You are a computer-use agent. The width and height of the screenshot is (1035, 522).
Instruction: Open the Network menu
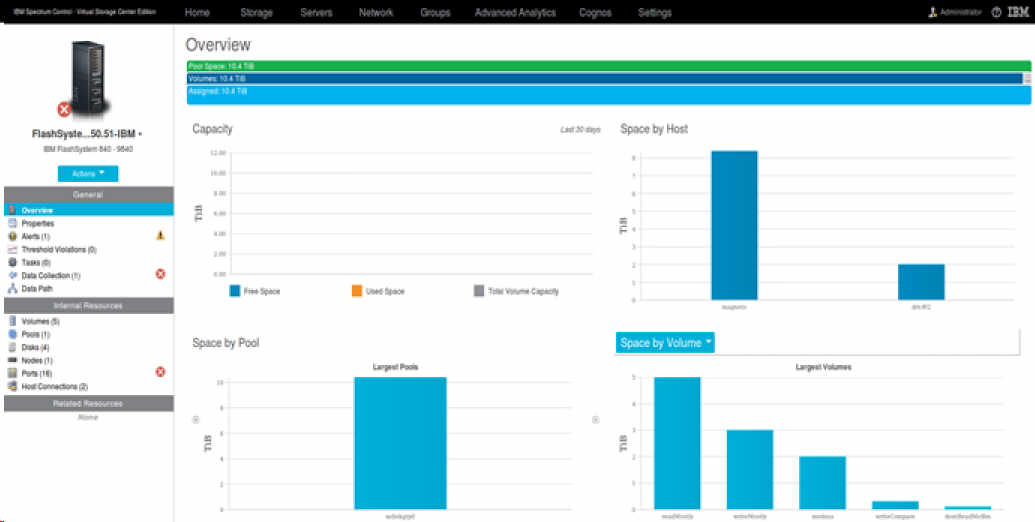[x=376, y=13]
